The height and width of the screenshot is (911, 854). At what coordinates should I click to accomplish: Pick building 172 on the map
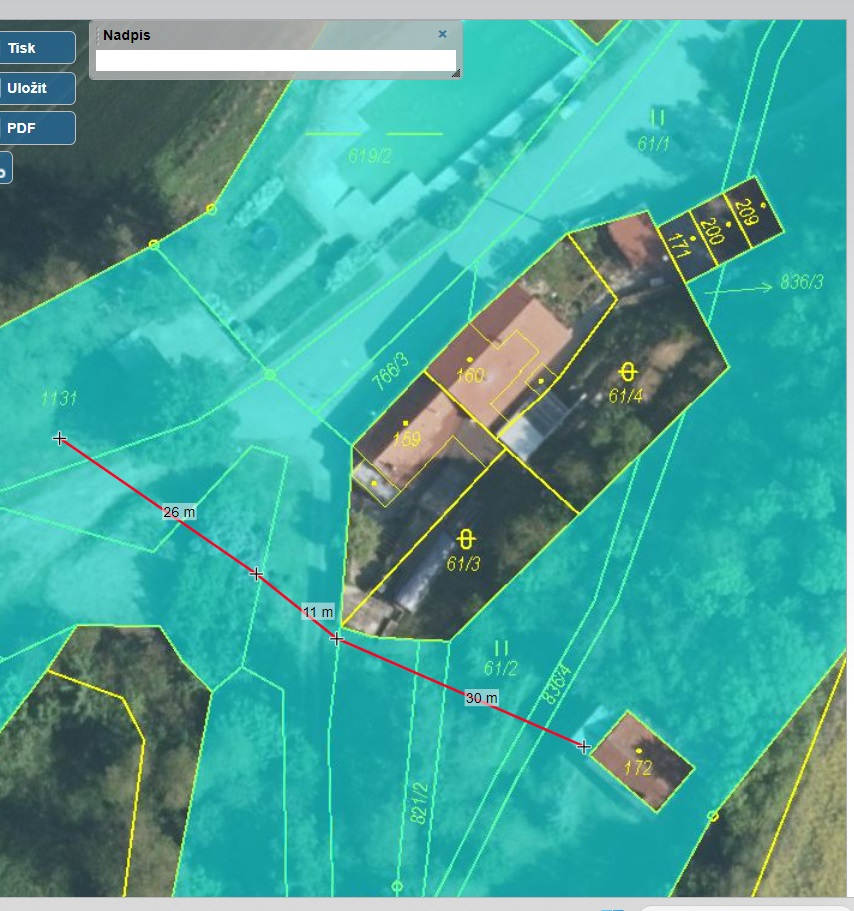coord(641,762)
